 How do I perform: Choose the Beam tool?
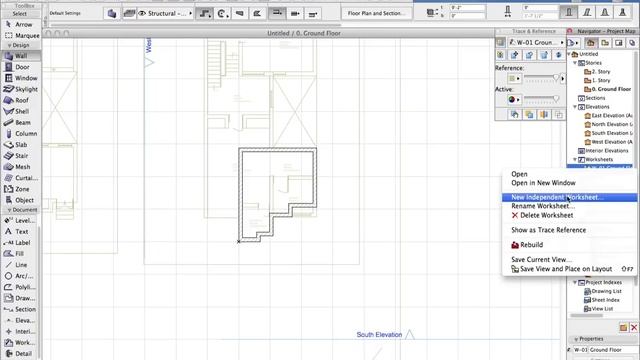coord(20,122)
